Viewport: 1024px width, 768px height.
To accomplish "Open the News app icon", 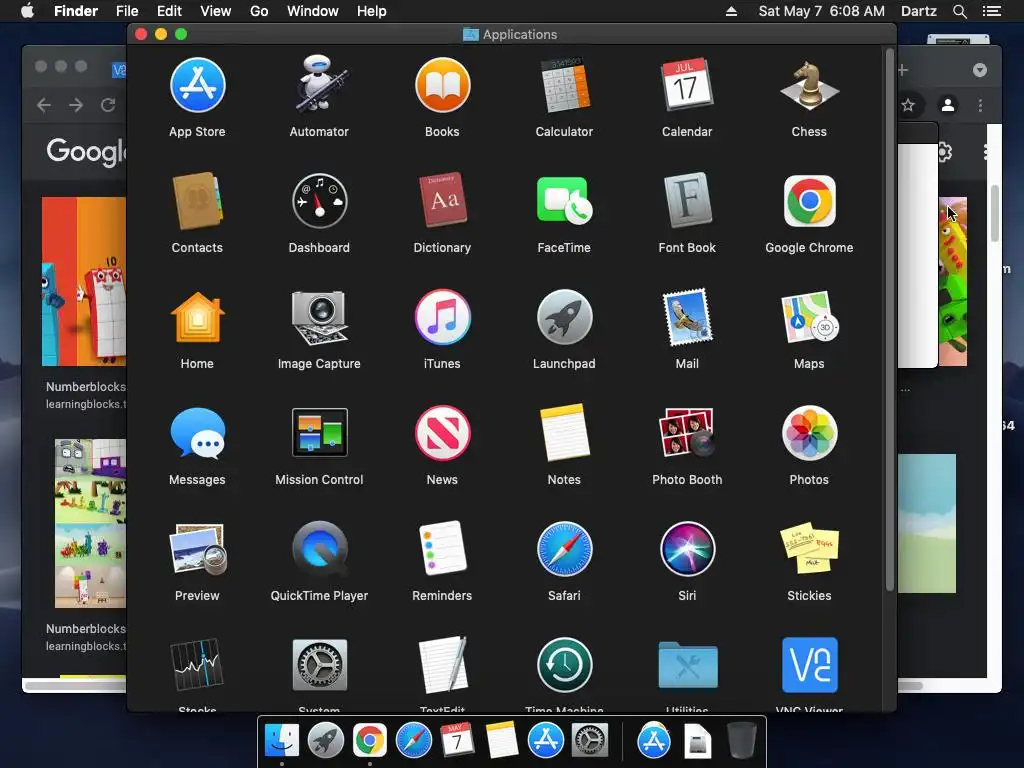I will 442,432.
